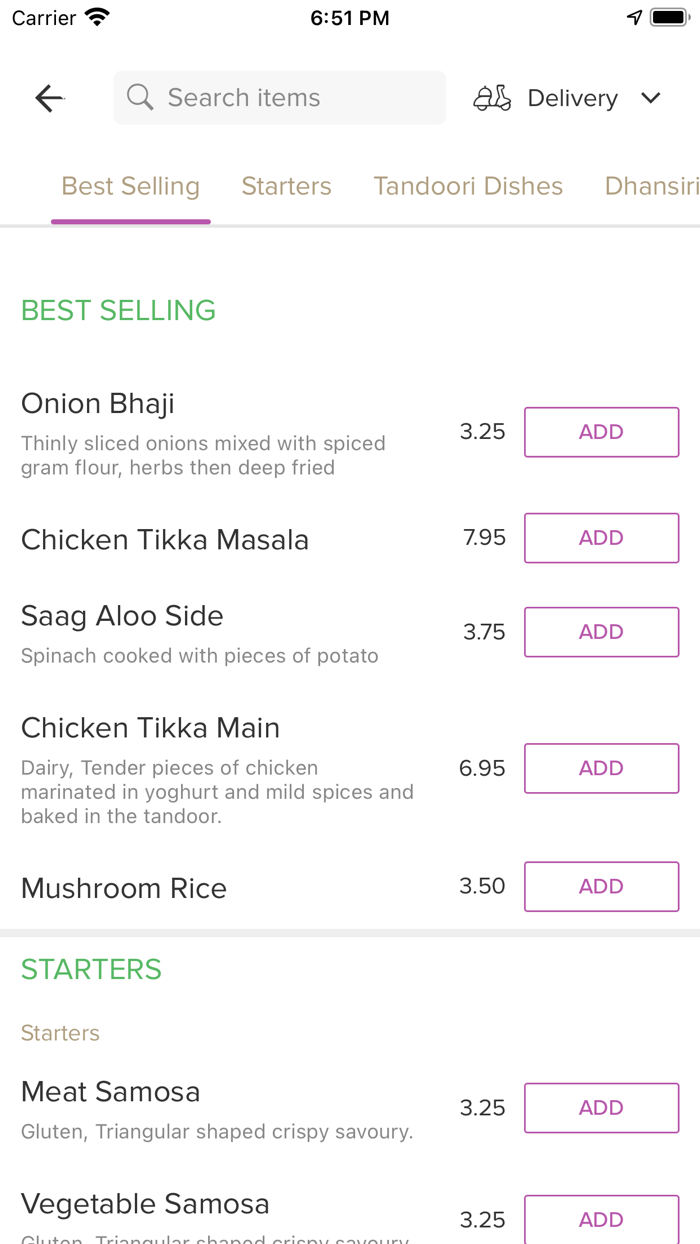Add Saag Aloo Side to order

coord(601,632)
